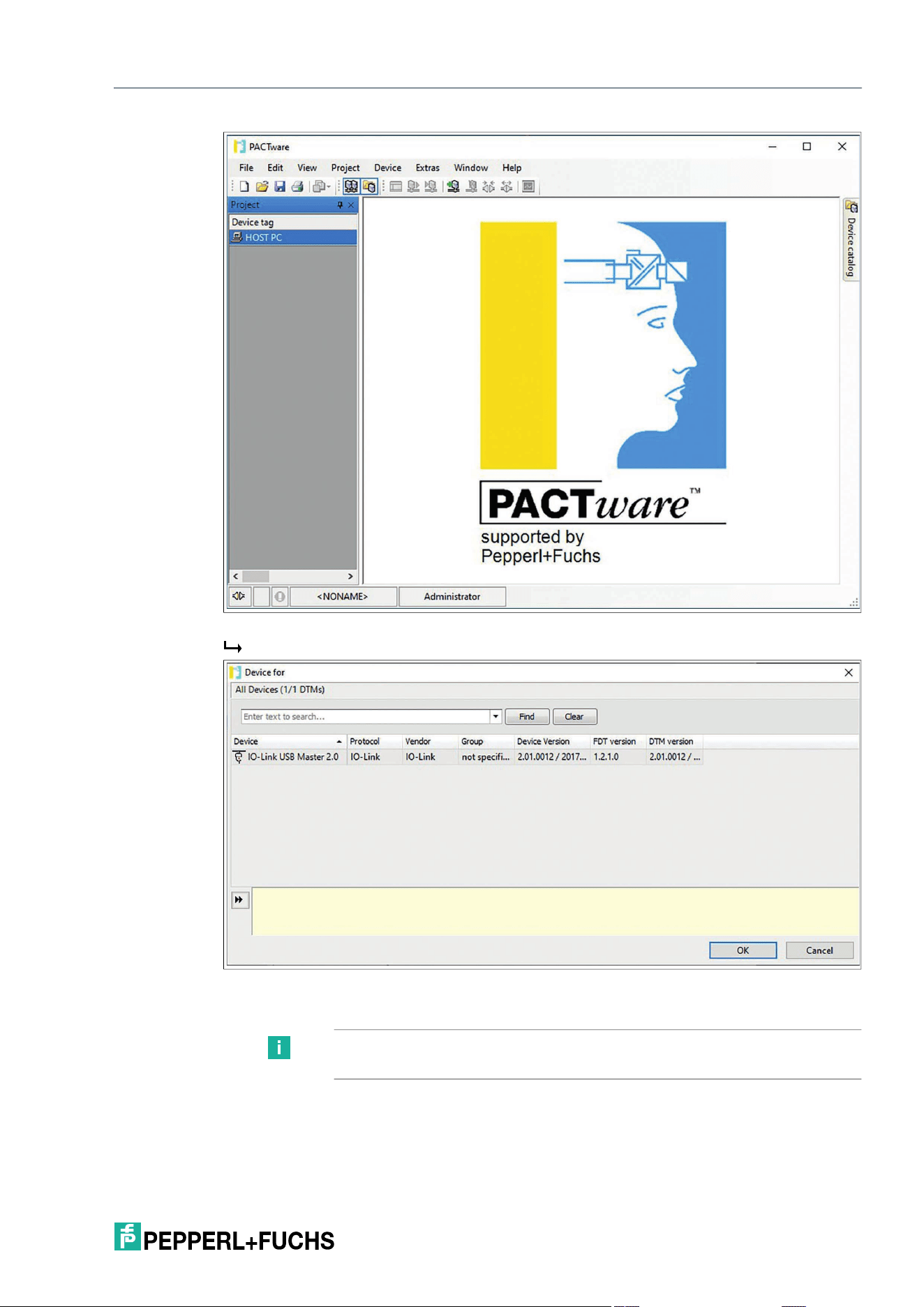Click the Project panel scrollbar left arrow
The image size is (924, 1307).
(236, 577)
